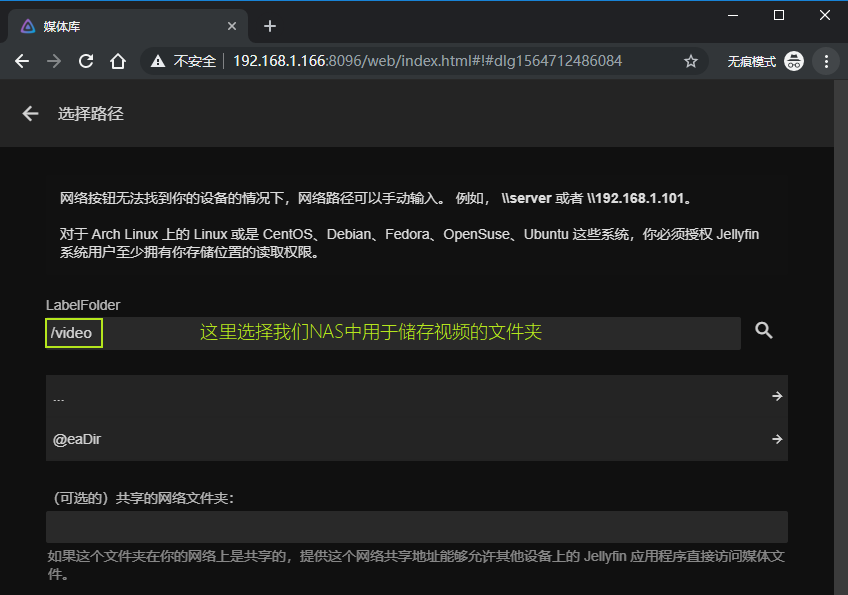Click the browser back navigation arrow
This screenshot has width=848, height=595.
pyautogui.click(x=22, y=61)
